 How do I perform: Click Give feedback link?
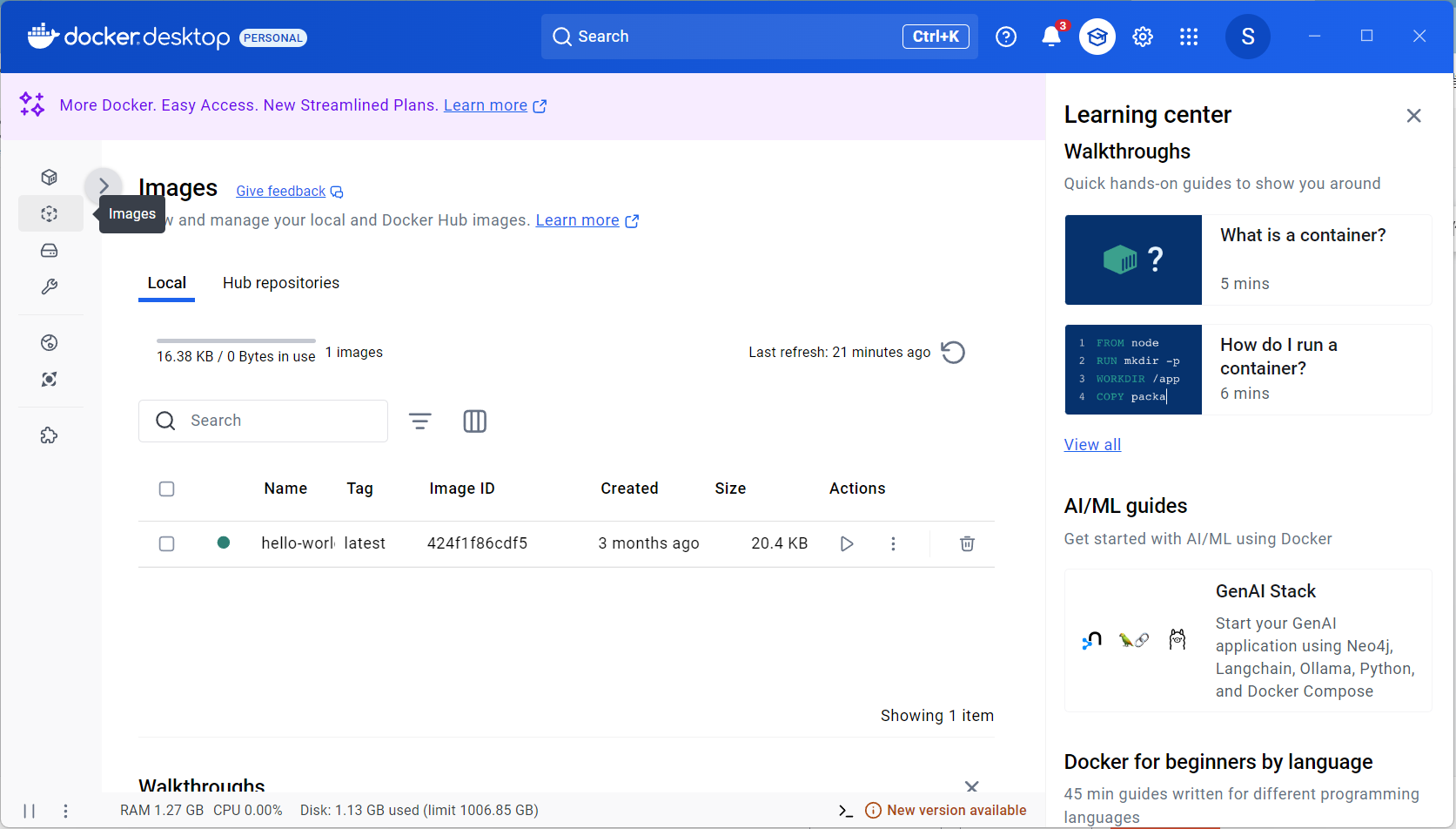290,192
